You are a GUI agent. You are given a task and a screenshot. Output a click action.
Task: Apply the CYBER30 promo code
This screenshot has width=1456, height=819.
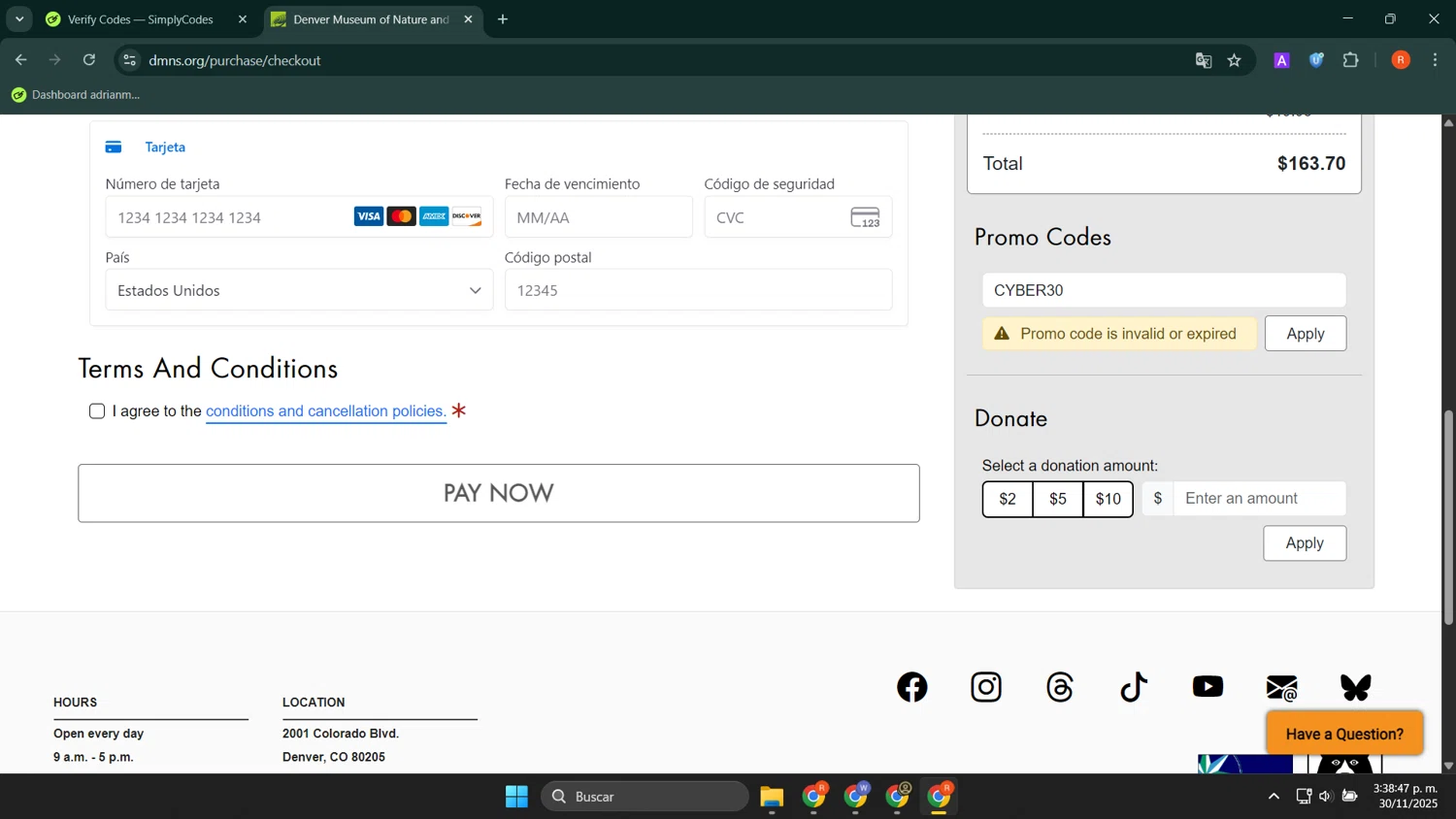(1306, 334)
